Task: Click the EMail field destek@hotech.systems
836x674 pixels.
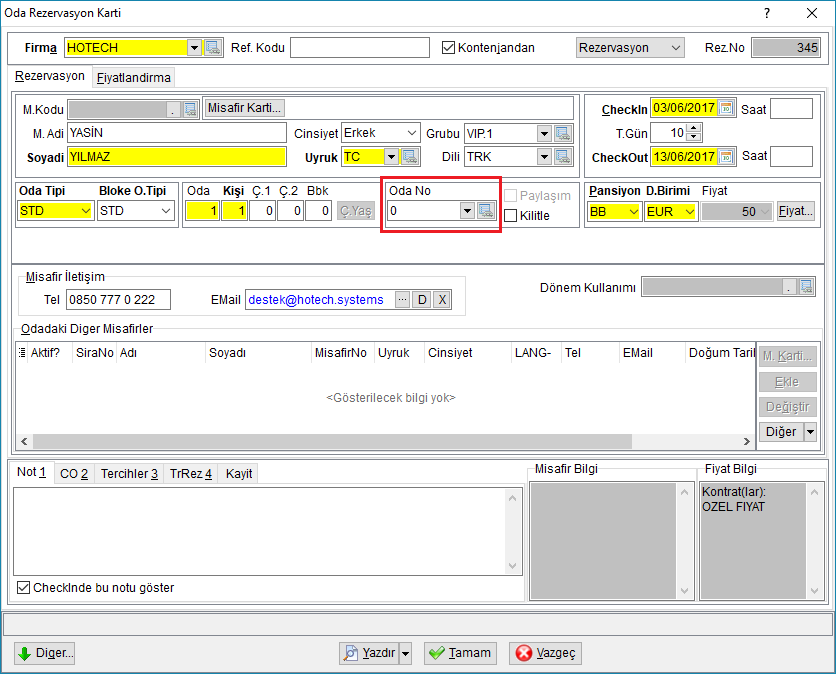Action: 319,300
